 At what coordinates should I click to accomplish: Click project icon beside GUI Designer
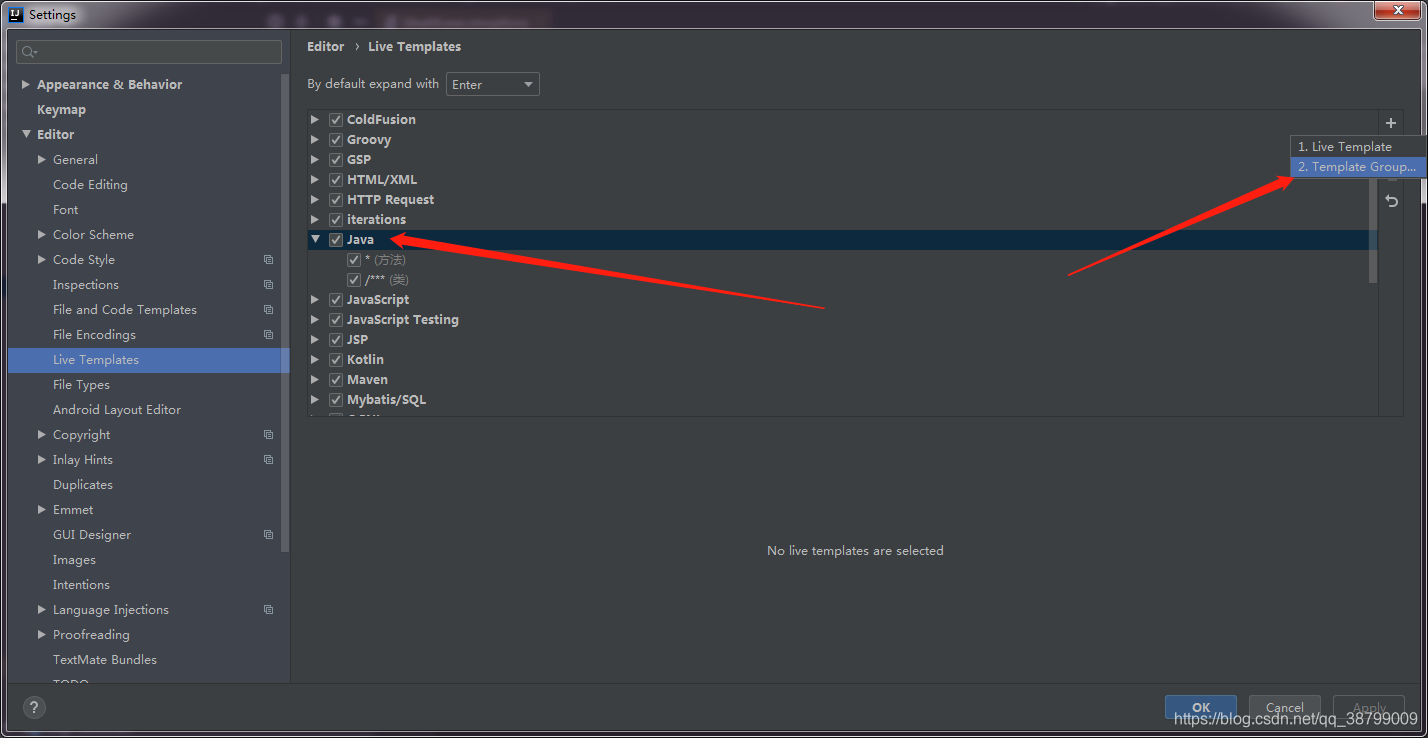tap(268, 535)
